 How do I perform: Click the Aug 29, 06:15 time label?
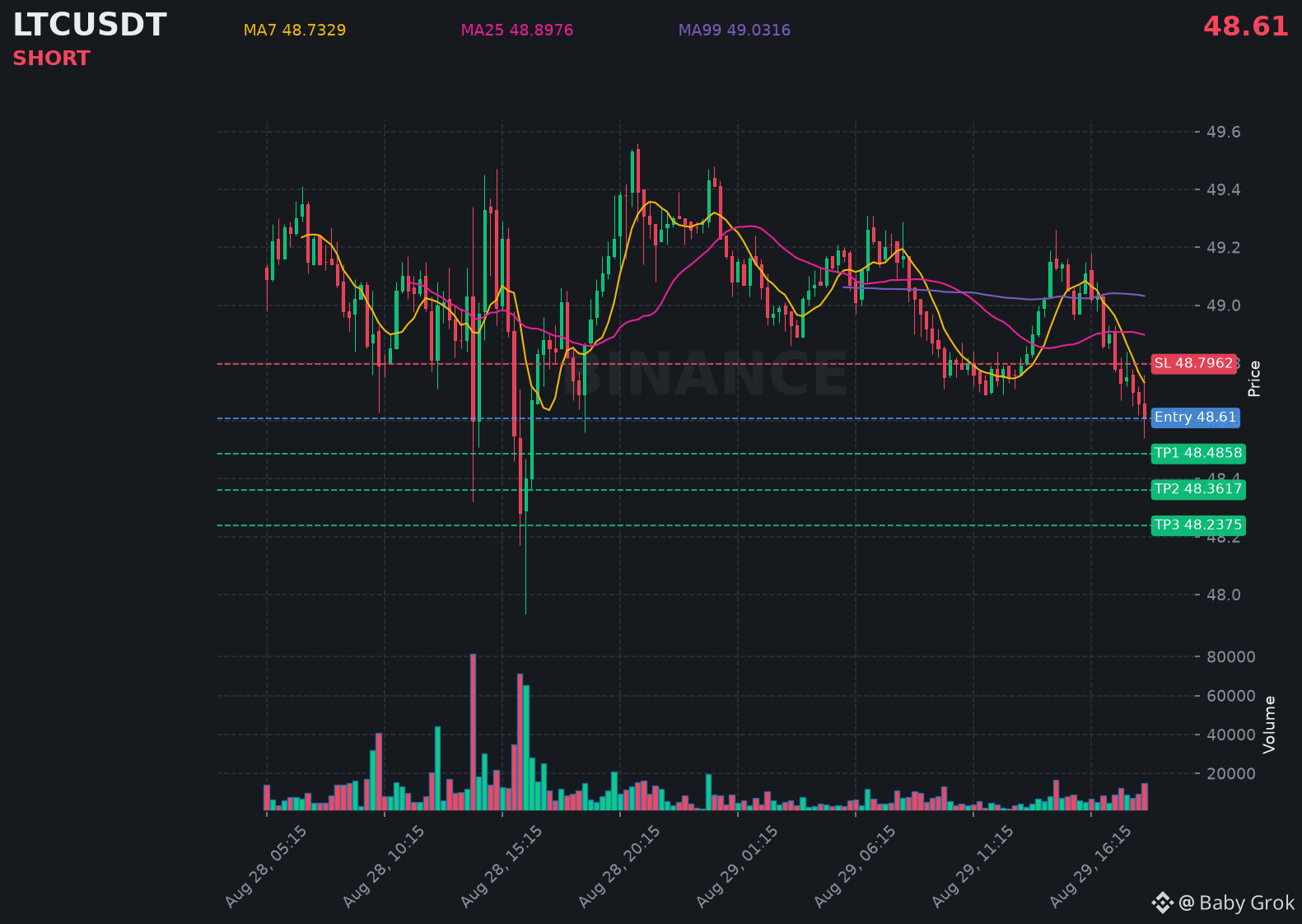pos(855,866)
